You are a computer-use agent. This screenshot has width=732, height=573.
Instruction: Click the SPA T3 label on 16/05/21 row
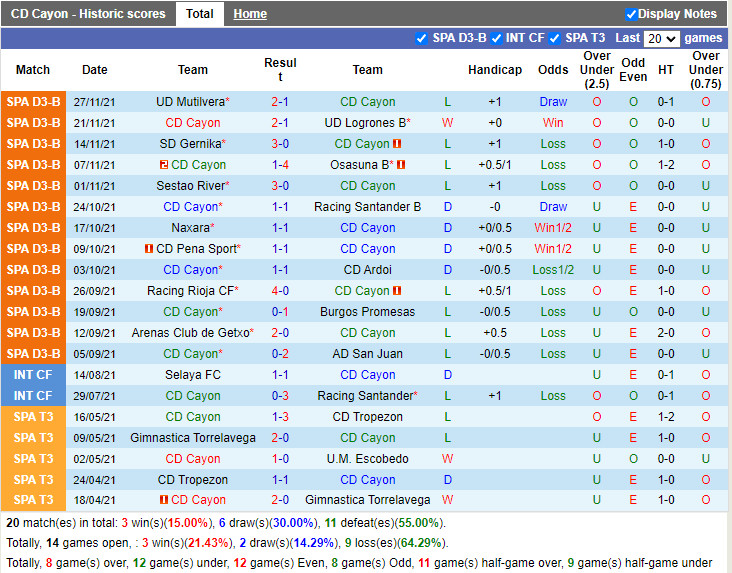click(33, 417)
